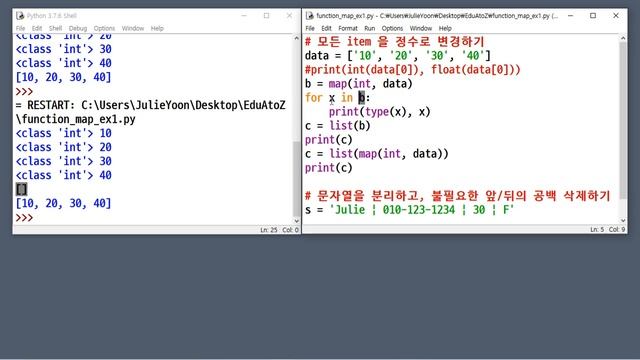The height and width of the screenshot is (360, 640).
Task: Close the function_map_ex1.py editor window
Action: click(x=616, y=16)
